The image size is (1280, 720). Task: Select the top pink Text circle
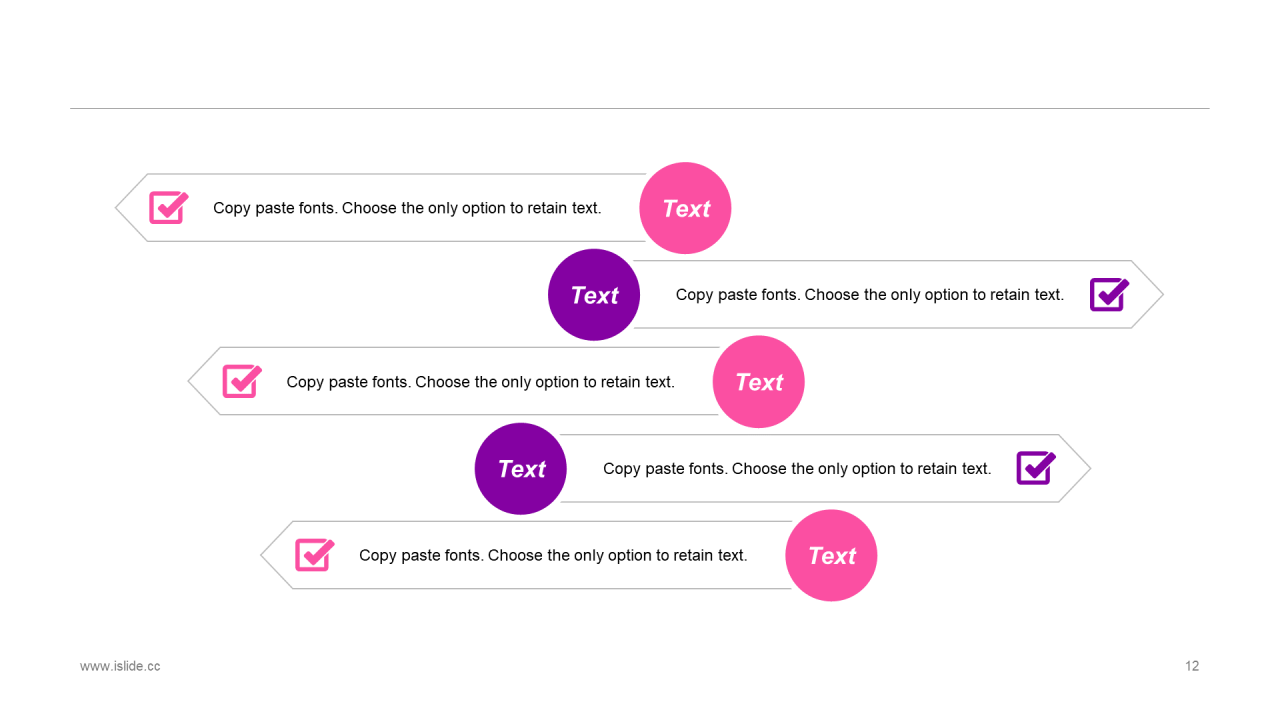685,208
